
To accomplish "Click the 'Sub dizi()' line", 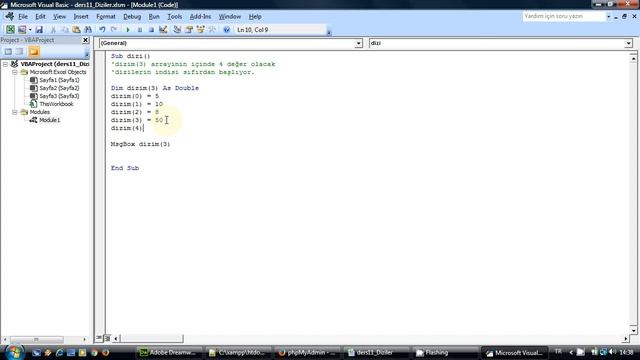I will tap(131, 56).
